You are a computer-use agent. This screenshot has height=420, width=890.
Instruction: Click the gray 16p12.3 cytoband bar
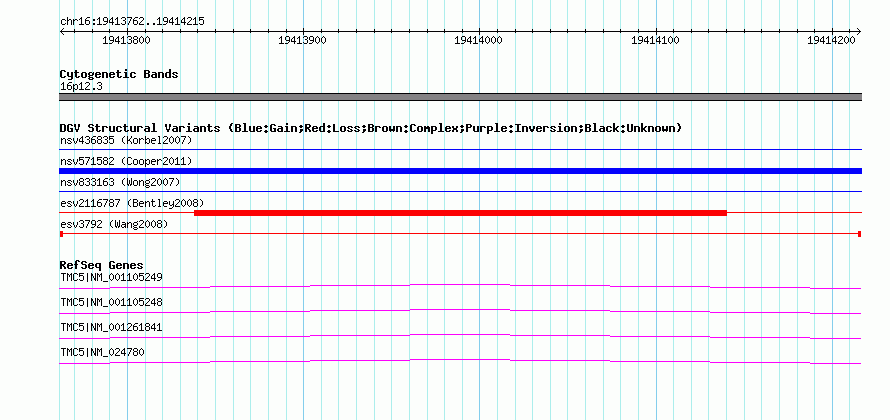point(461,97)
